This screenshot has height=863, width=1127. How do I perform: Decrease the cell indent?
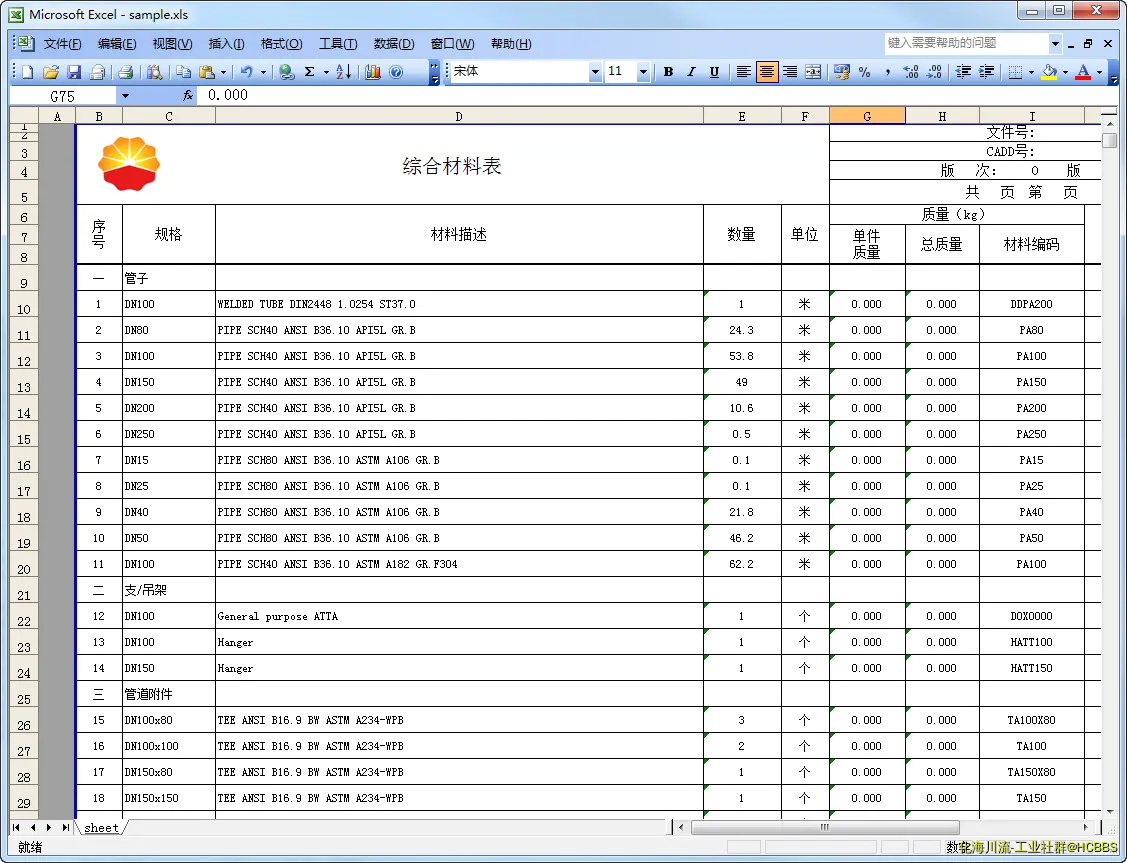click(x=963, y=72)
